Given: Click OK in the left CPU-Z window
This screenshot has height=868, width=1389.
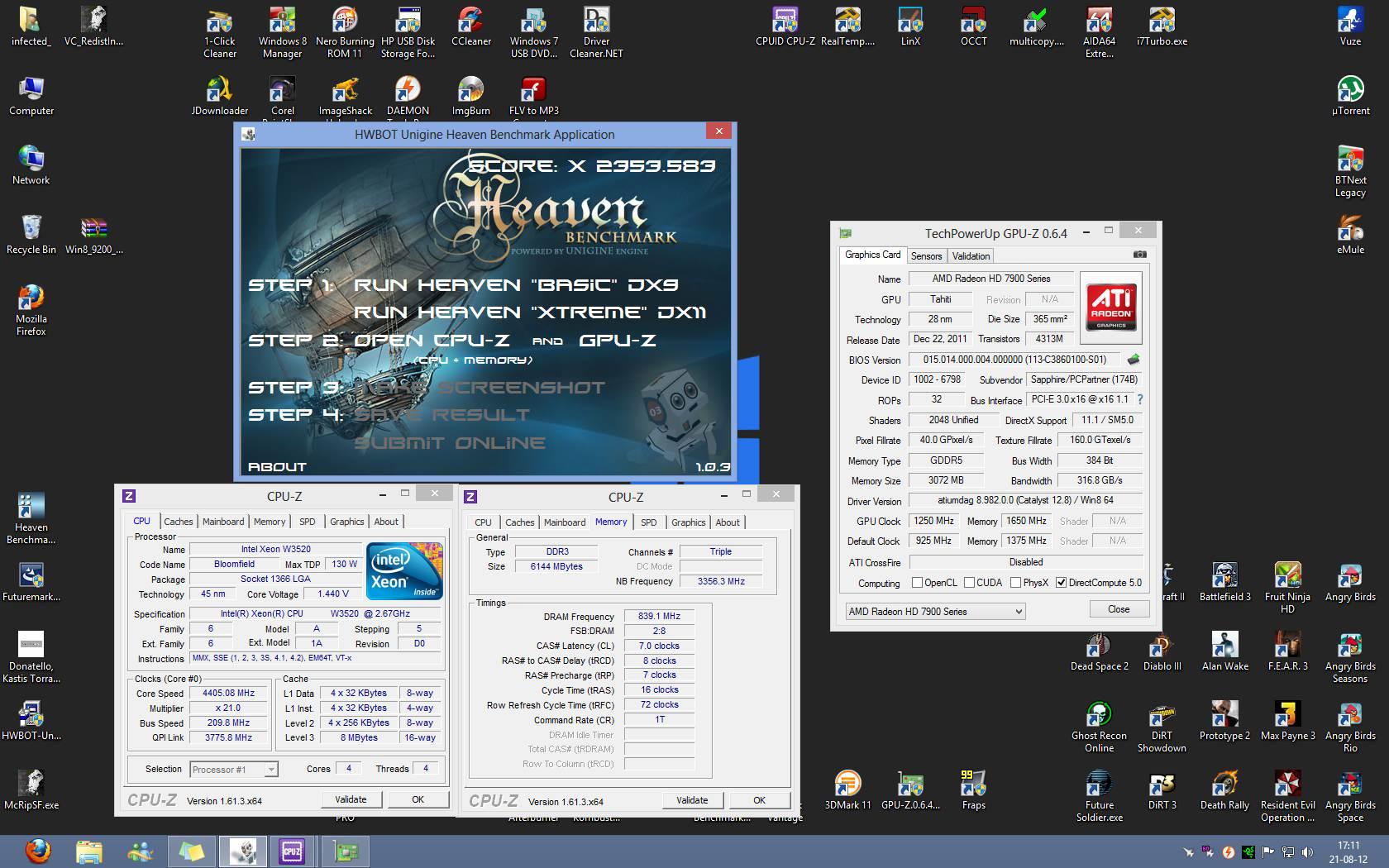Looking at the screenshot, I should click(418, 799).
